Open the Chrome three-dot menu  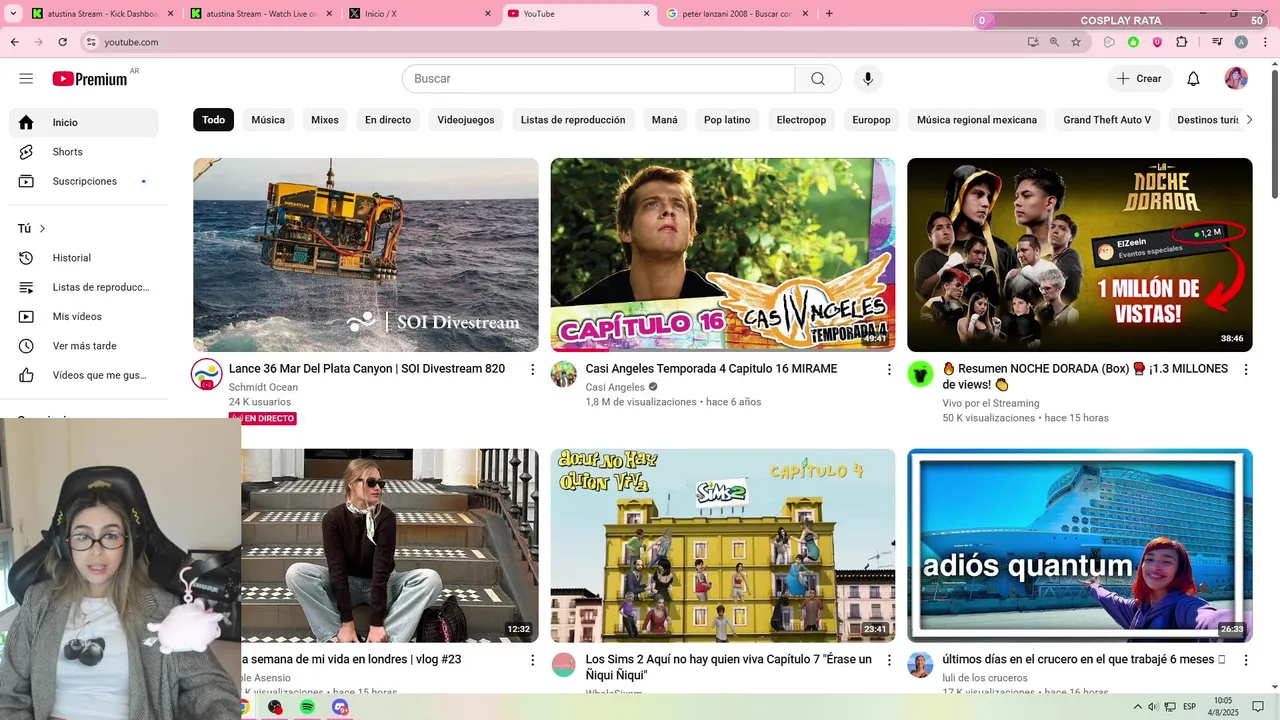click(1265, 42)
